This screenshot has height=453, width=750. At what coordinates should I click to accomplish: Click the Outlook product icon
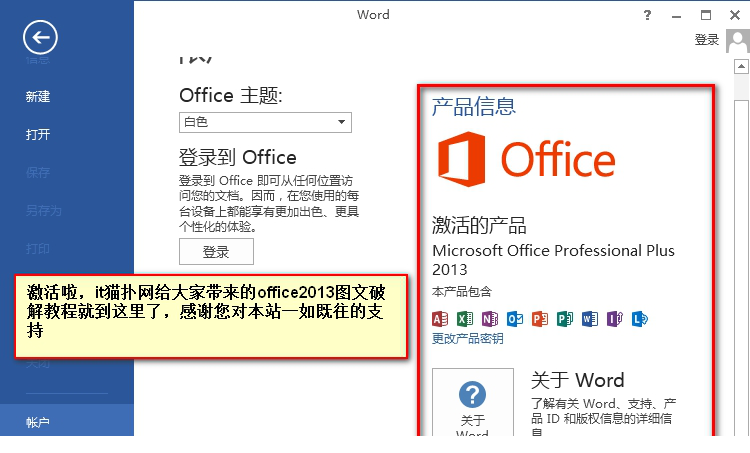(515, 319)
